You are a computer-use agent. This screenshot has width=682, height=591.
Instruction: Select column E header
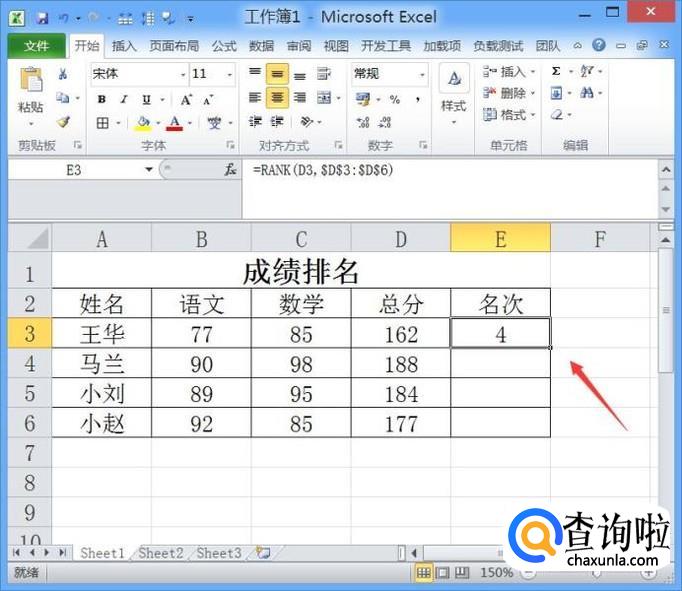point(501,238)
